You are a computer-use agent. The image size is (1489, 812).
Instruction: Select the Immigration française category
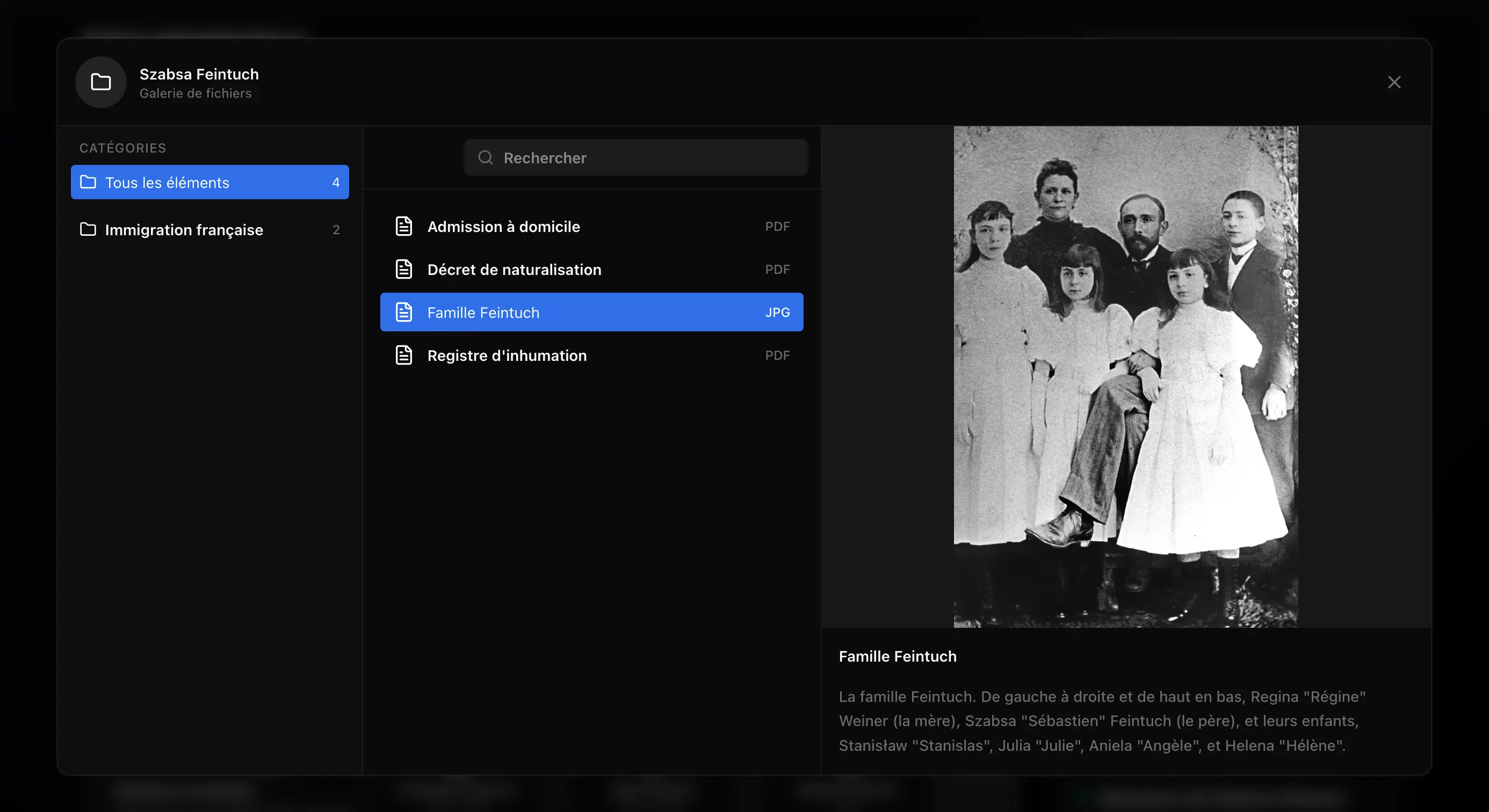pos(184,230)
